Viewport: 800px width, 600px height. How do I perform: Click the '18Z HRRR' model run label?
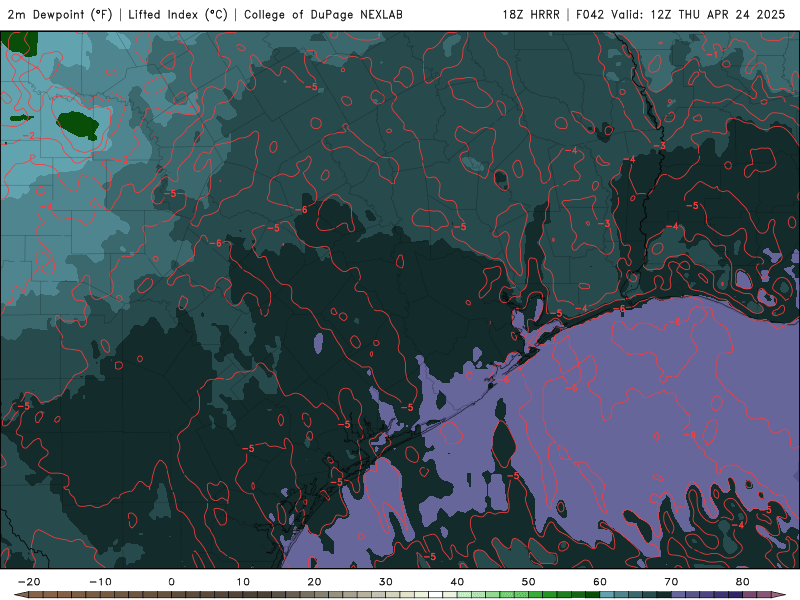531,15
